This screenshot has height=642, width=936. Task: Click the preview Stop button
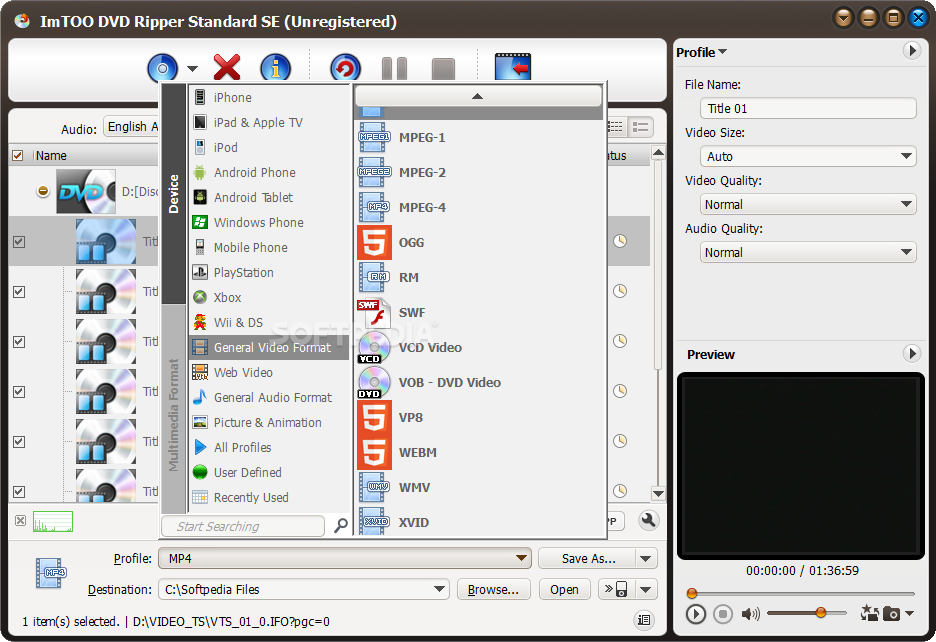pos(723,613)
